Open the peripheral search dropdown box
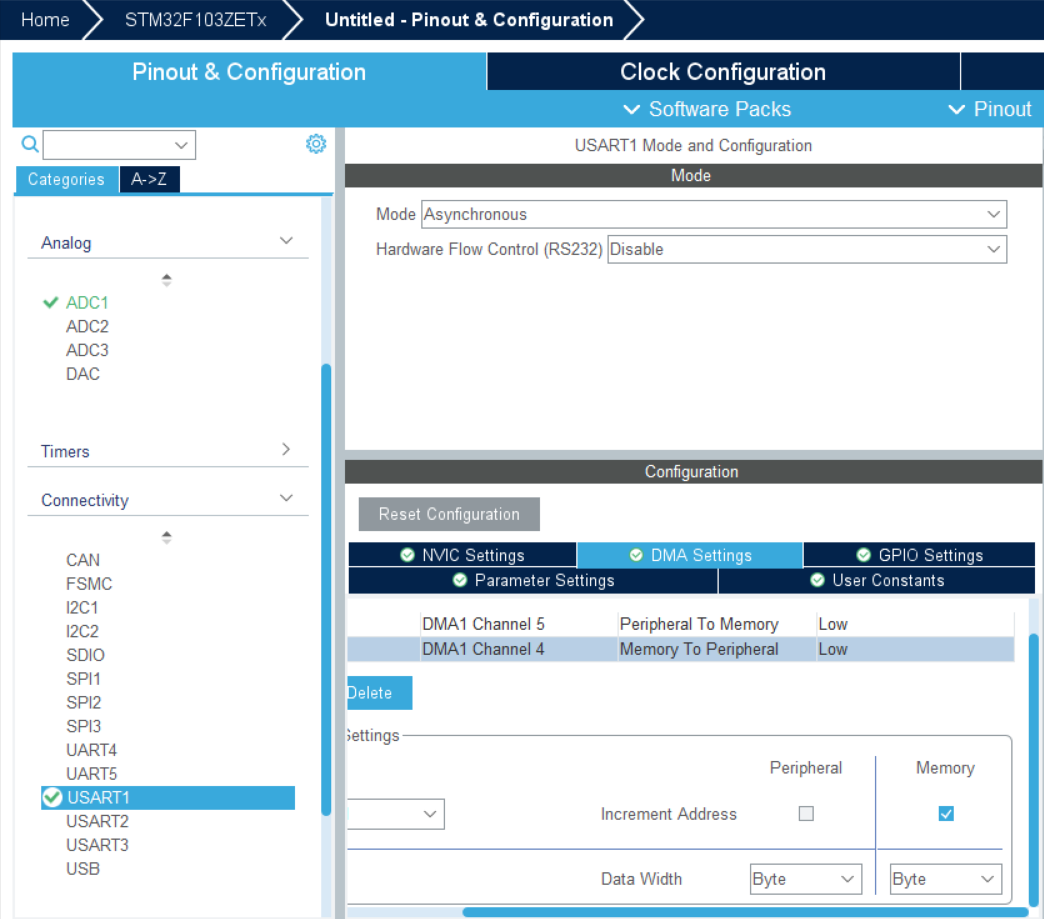This screenshot has width=1044, height=919. (119, 145)
